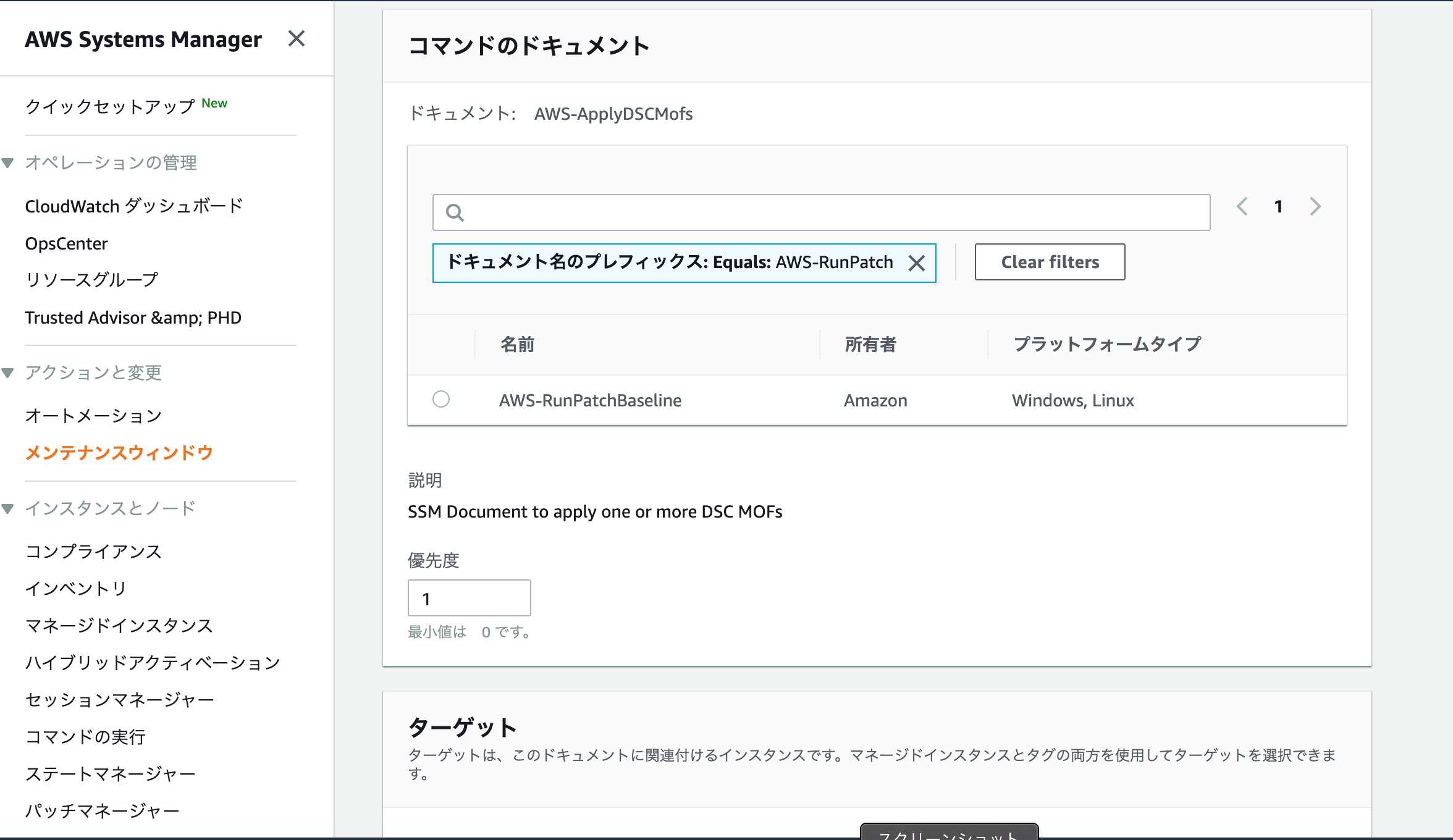
Task: Open CloudWatch ダッシュボード
Action: tap(134, 206)
